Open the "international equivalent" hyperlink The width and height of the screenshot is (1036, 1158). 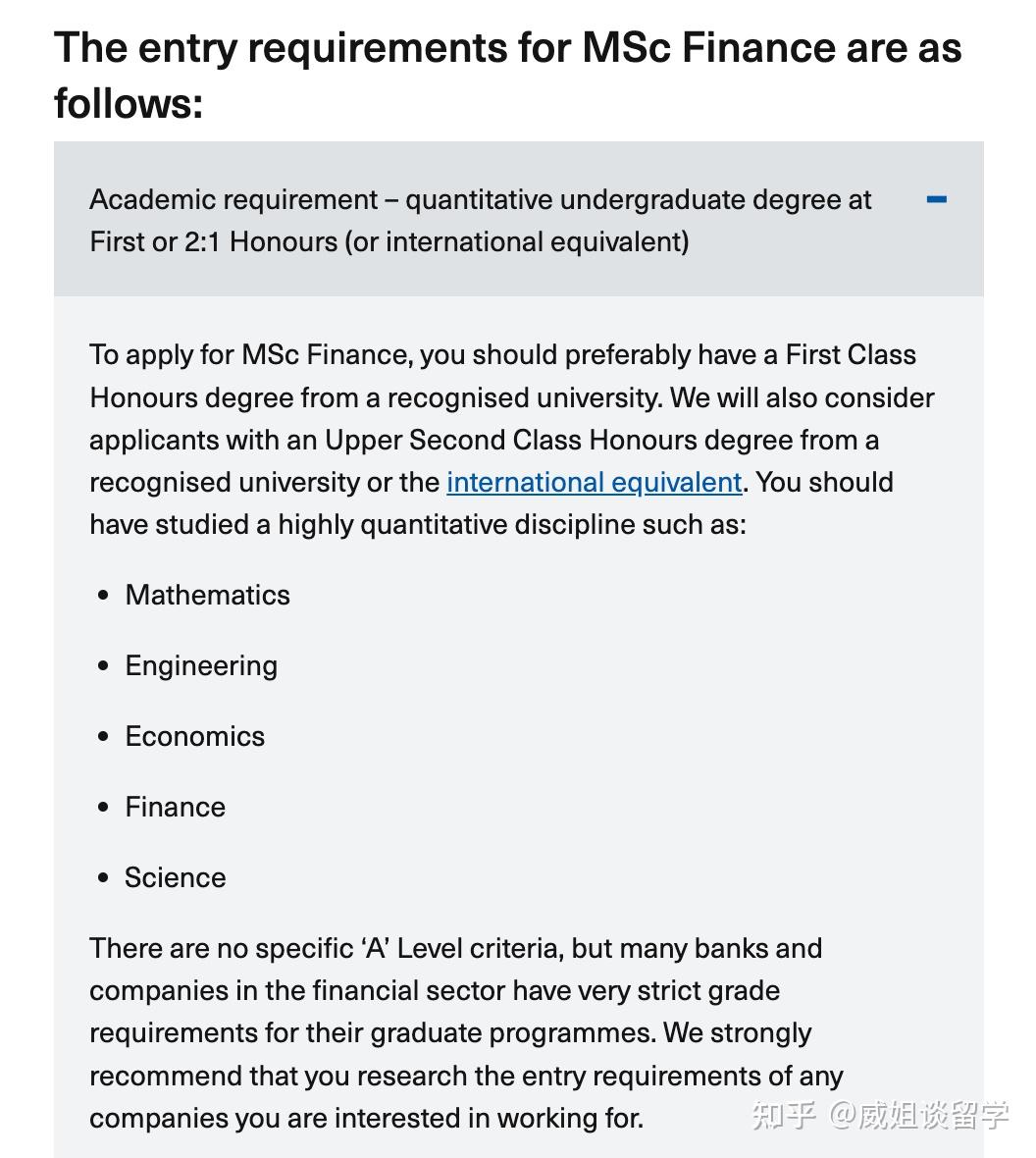(x=593, y=482)
